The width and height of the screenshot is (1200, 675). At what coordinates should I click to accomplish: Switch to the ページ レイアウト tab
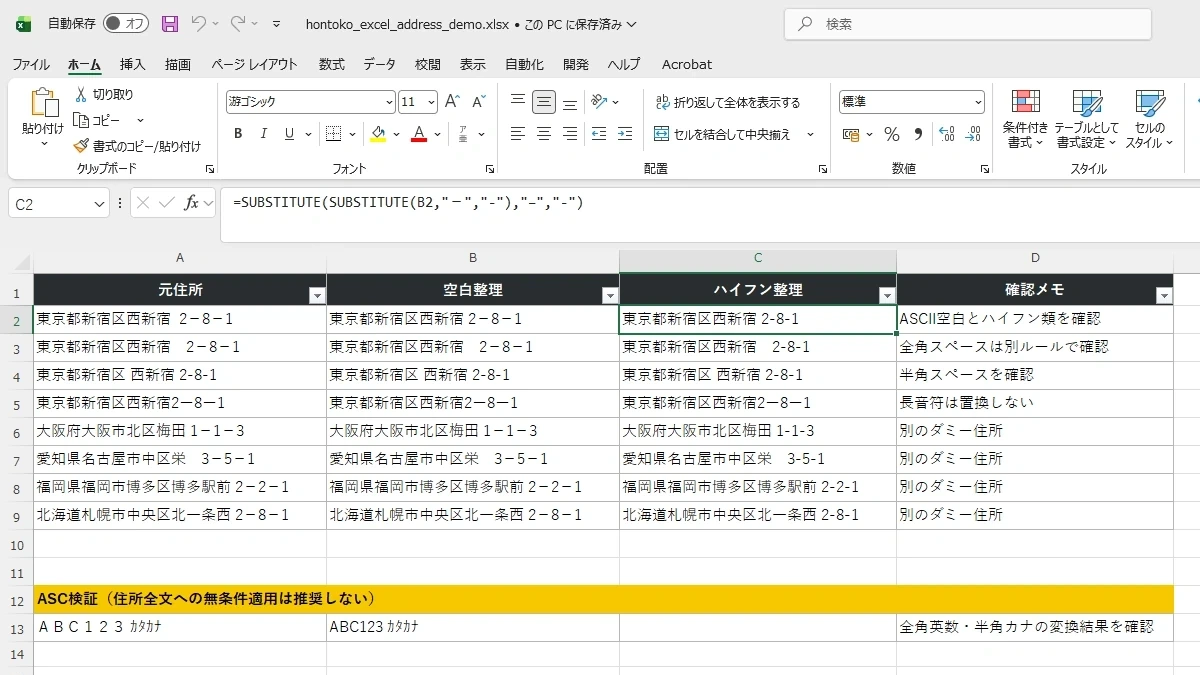coord(254,64)
